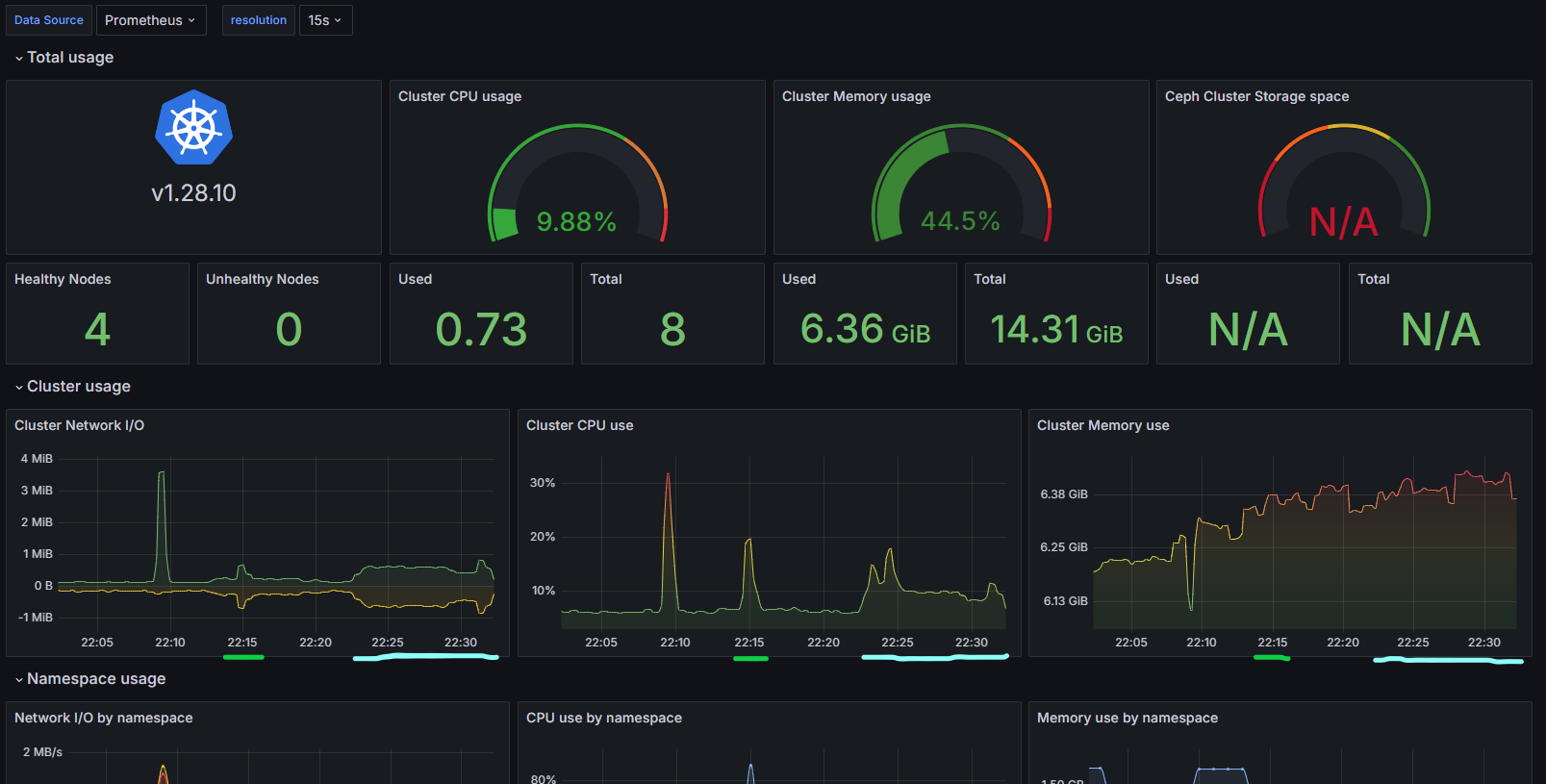The image size is (1546, 784).
Task: Collapse the Namespace usage row
Action: pyautogui.click(x=89, y=679)
